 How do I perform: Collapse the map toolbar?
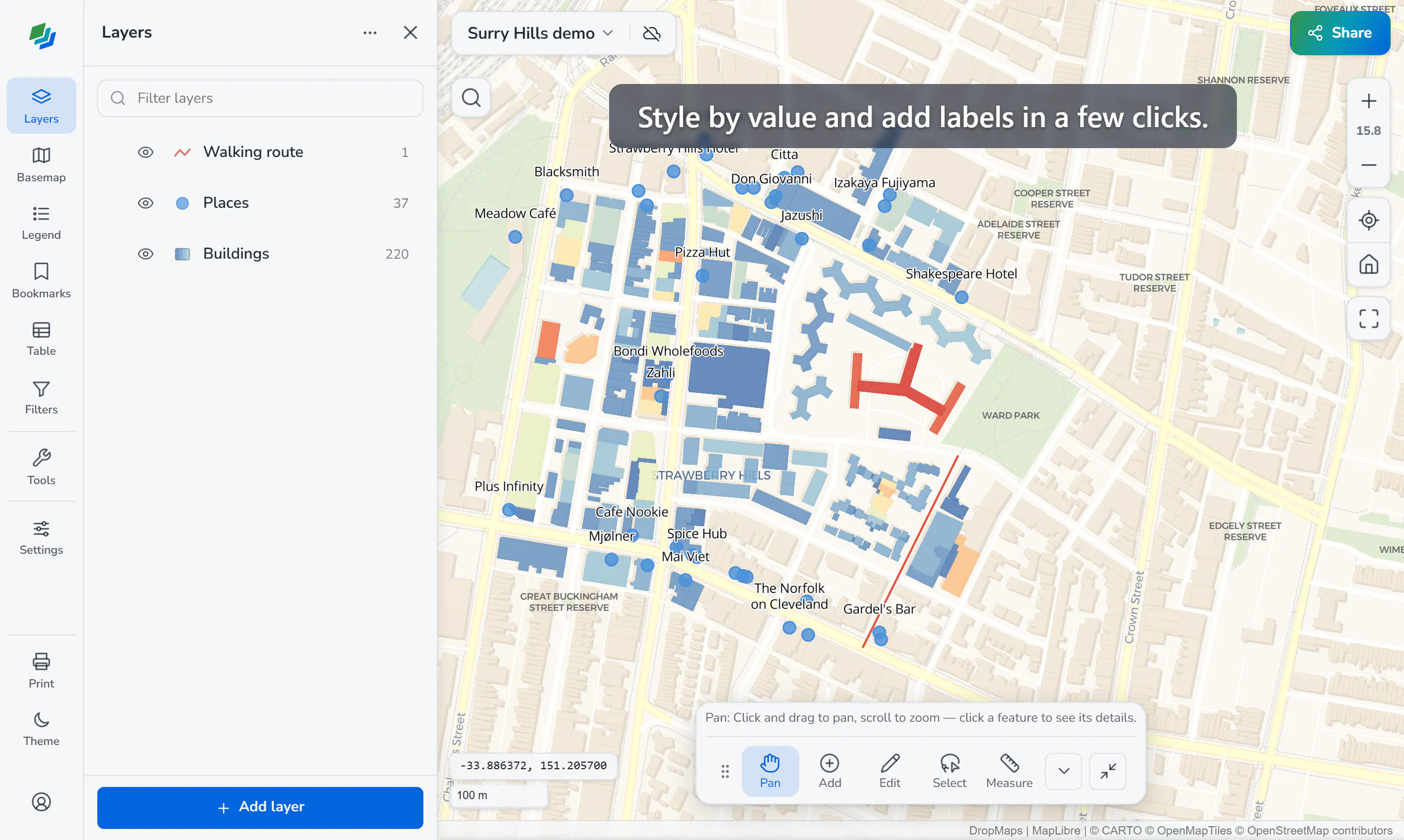point(1107,771)
